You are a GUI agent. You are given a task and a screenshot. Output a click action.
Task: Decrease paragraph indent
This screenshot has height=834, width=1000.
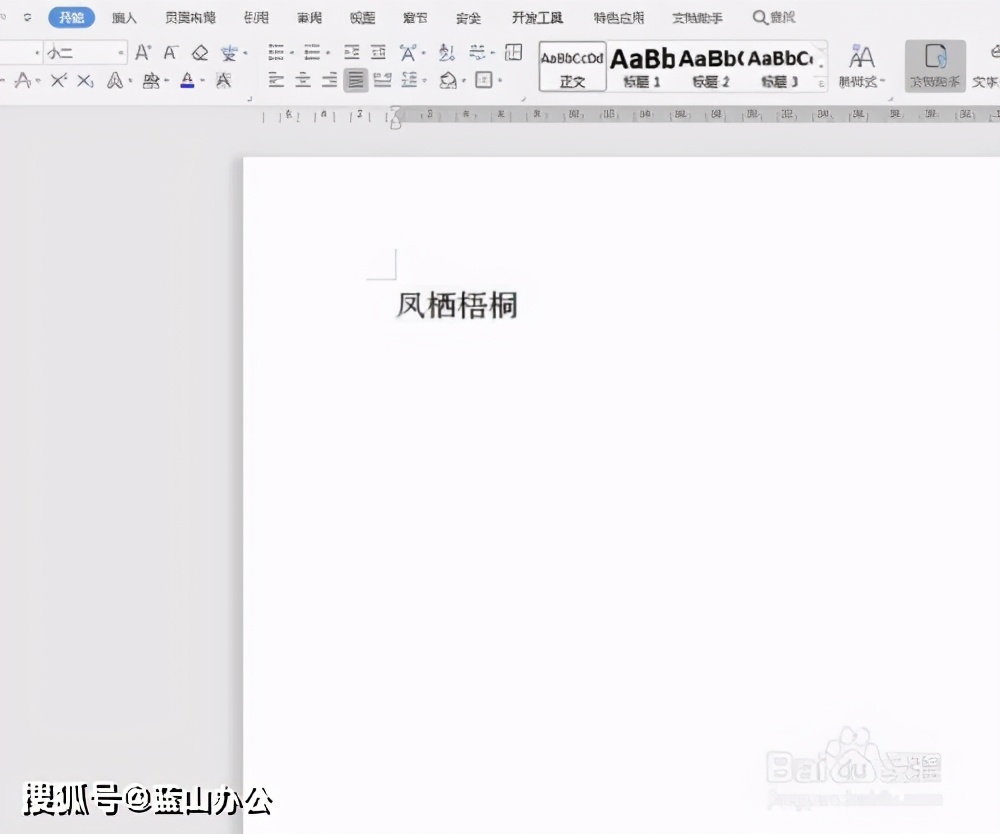pyautogui.click(x=352, y=52)
